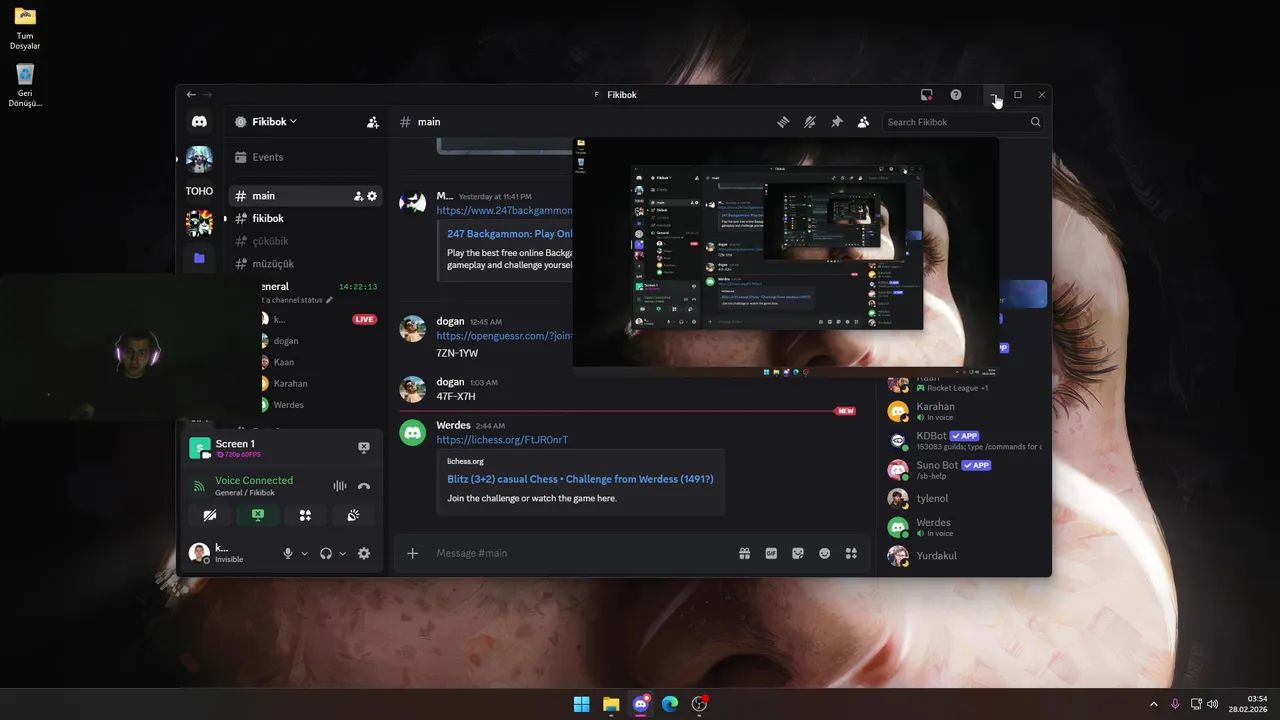Click dogan's username on 7ZN-1YW message
Image resolution: width=1280 pixels, height=720 pixels.
[450, 321]
